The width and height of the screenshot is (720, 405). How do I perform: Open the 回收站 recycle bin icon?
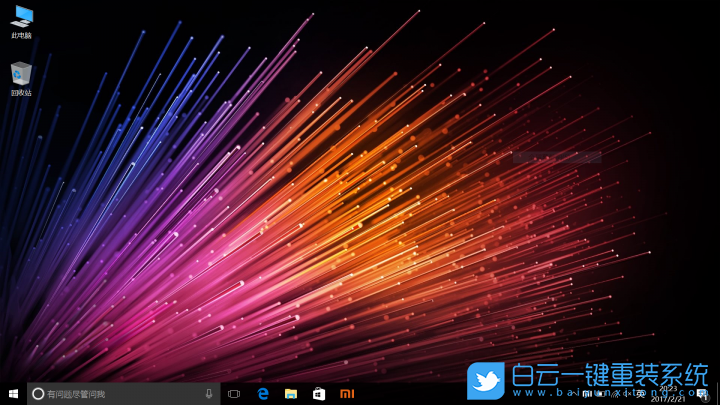21,79
